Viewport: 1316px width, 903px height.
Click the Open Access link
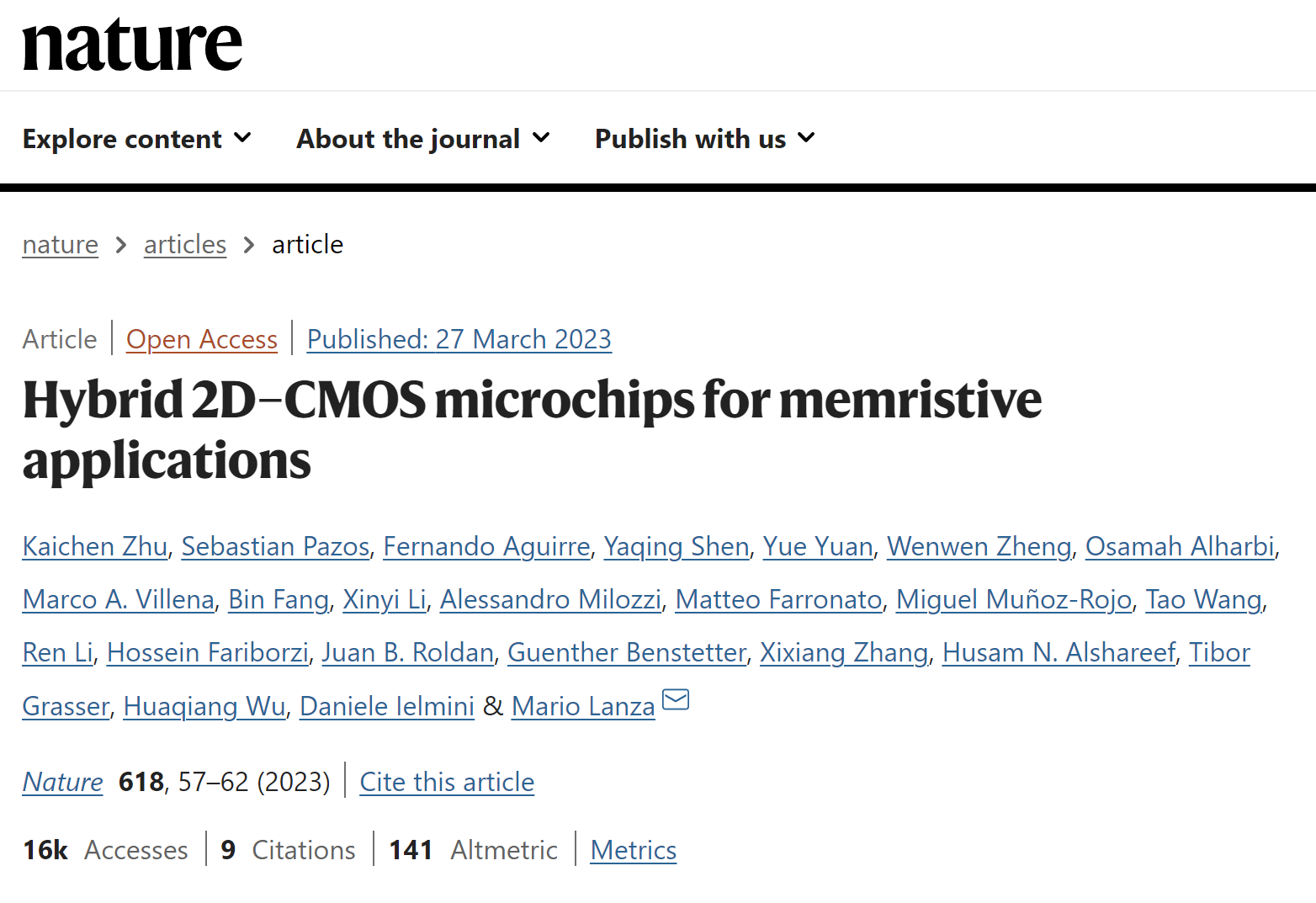[x=202, y=339]
